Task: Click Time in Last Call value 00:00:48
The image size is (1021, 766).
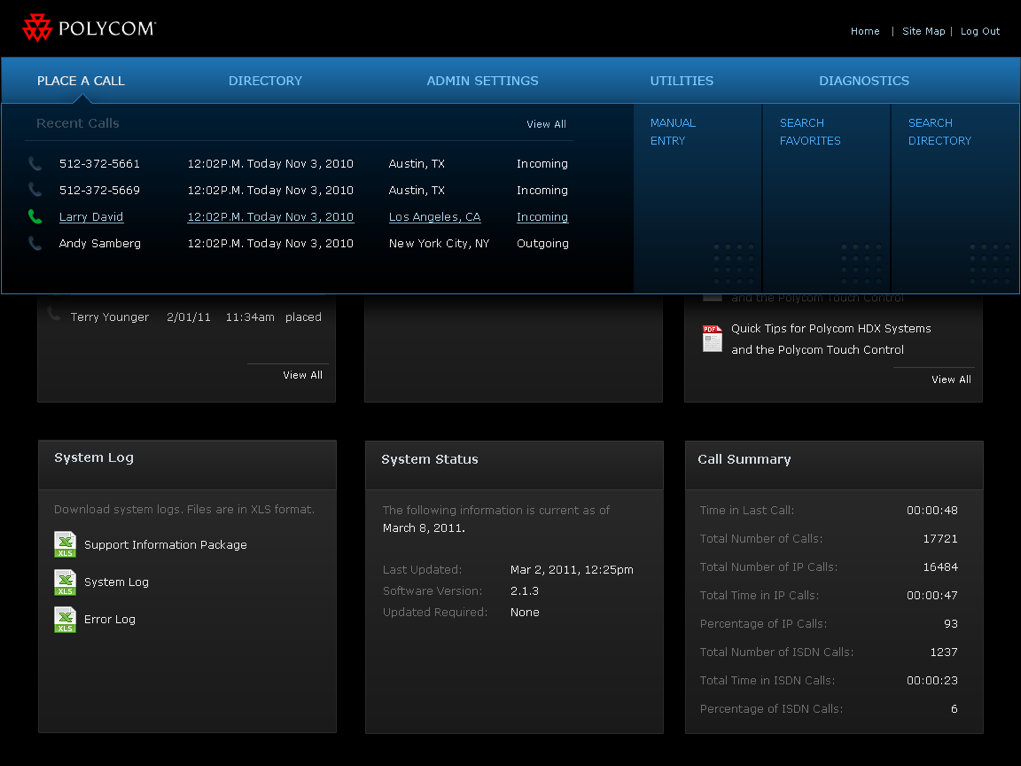Action: (x=932, y=511)
